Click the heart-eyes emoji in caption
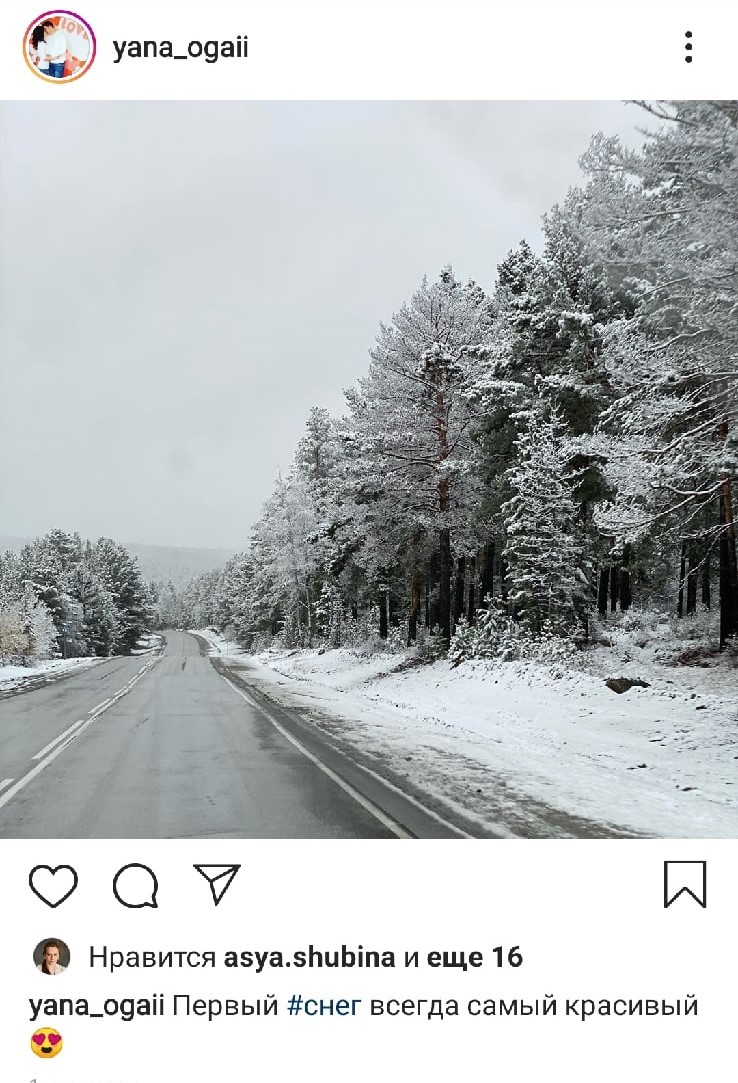The height and width of the screenshot is (1083, 738). [47, 1043]
